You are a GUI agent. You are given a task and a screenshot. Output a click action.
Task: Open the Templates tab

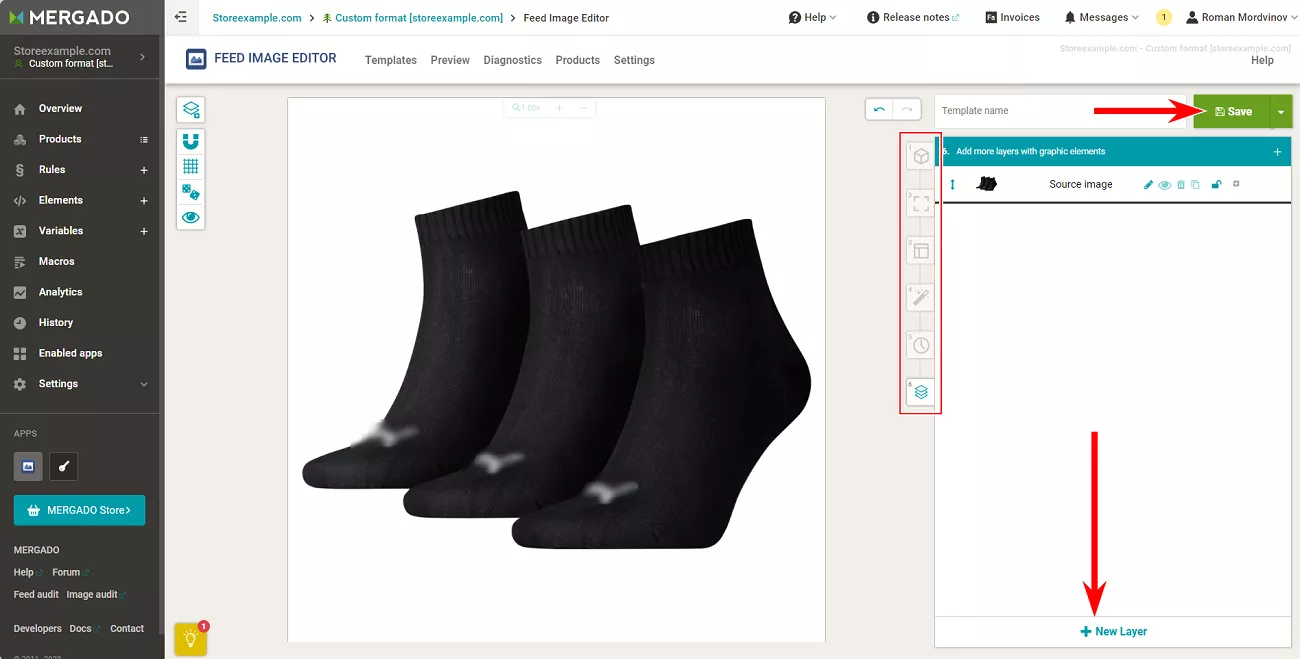point(391,60)
